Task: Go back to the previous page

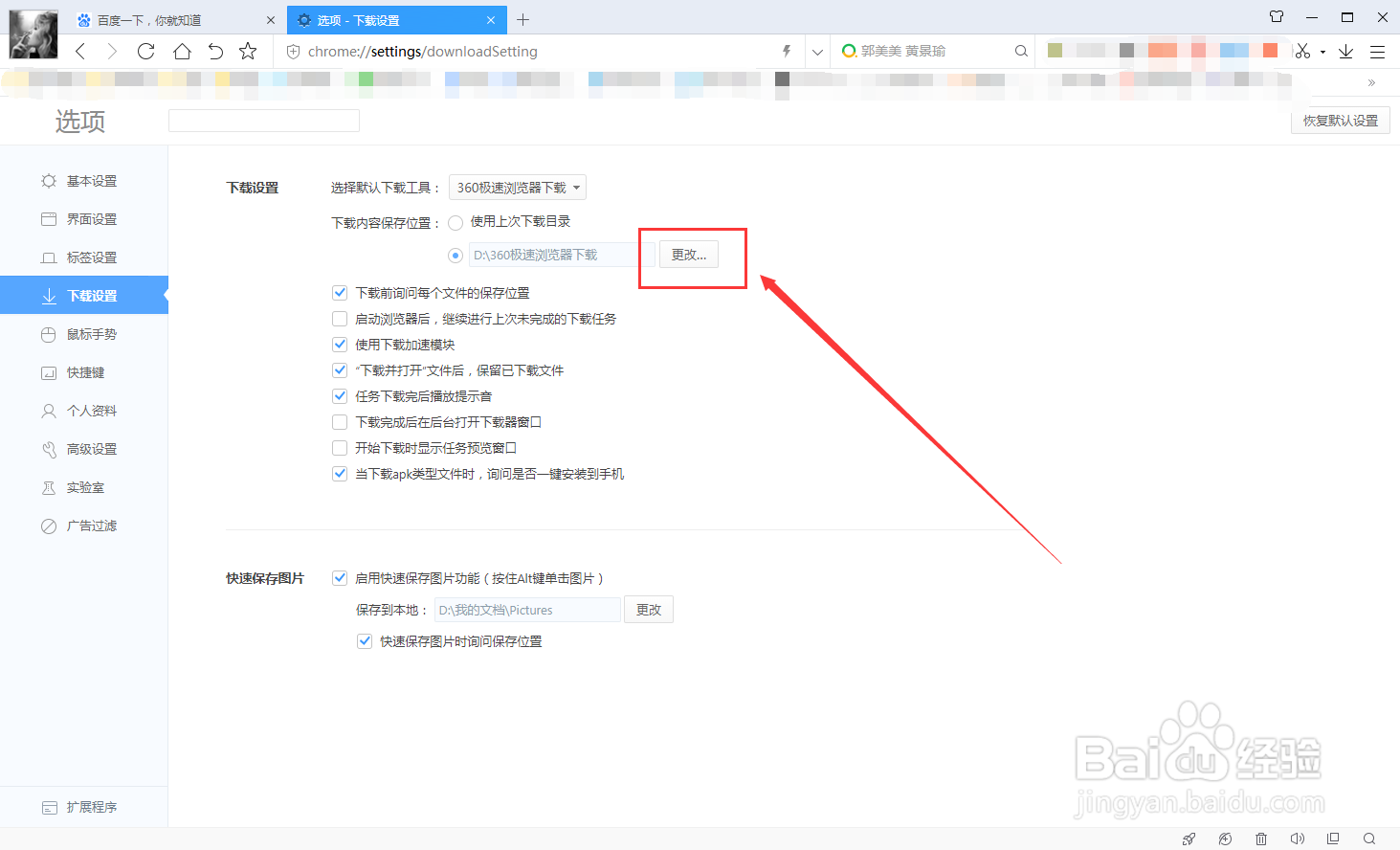Action: (80, 52)
